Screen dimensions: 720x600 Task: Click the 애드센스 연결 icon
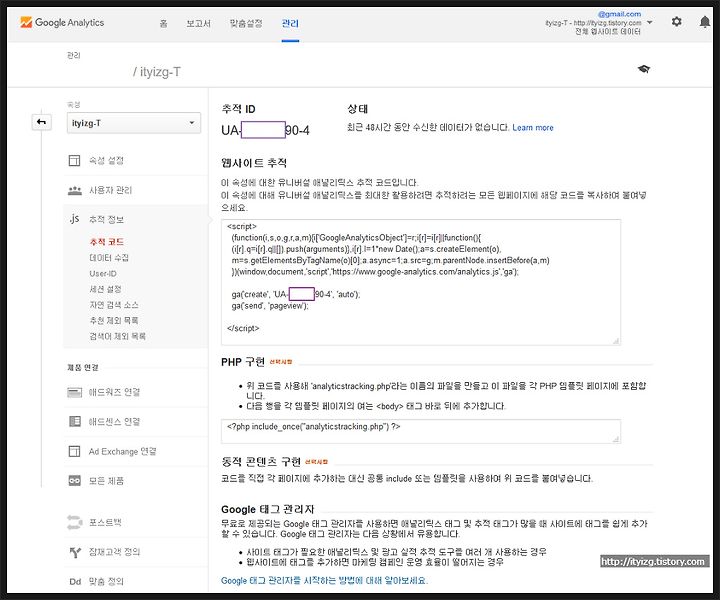74,421
